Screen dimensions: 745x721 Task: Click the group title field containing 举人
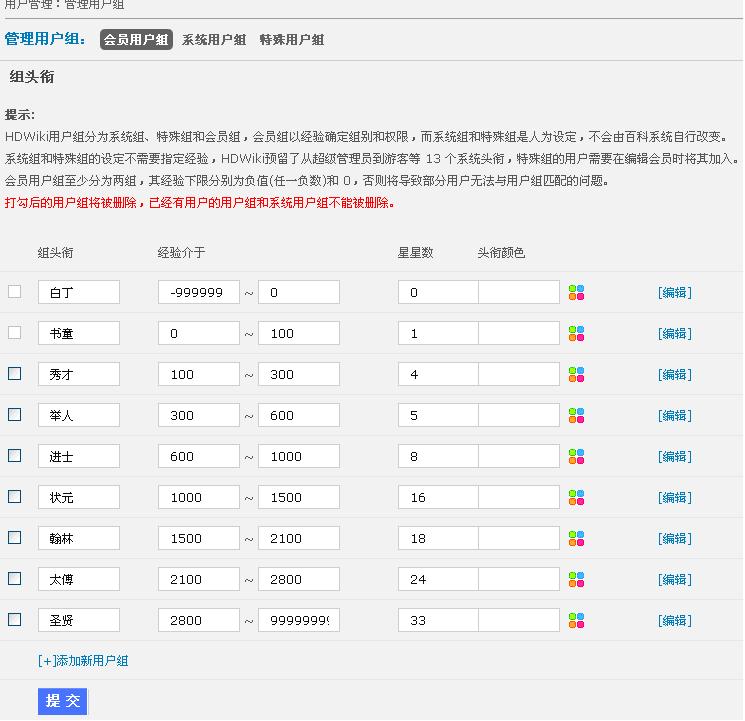click(79, 415)
